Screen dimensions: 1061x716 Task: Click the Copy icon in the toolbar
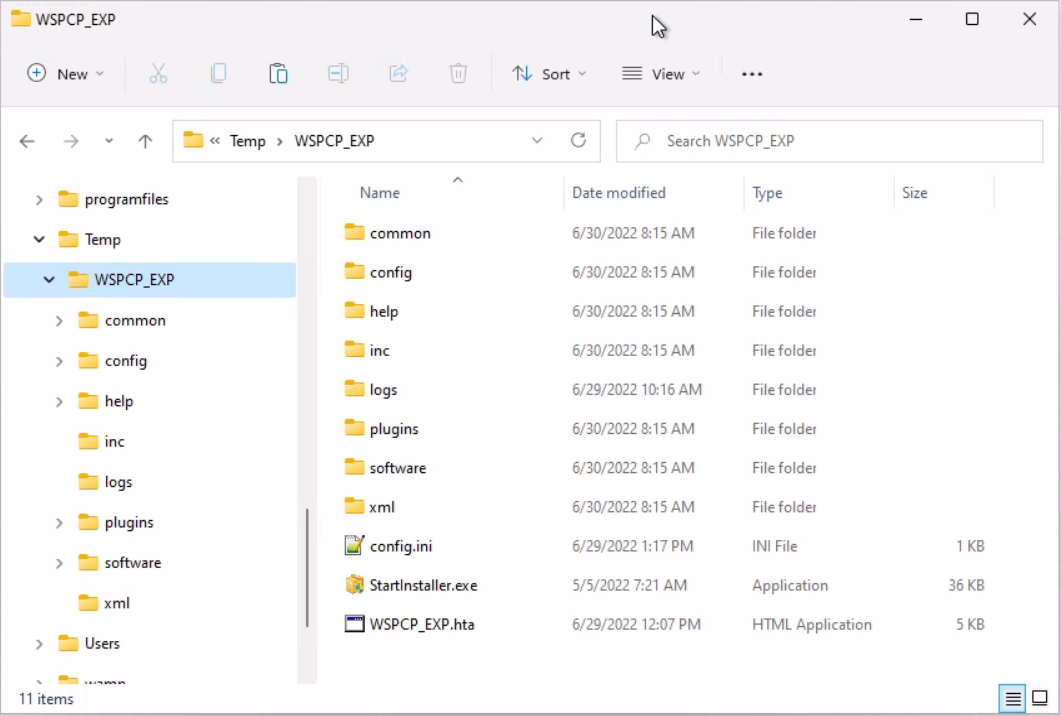(218, 73)
